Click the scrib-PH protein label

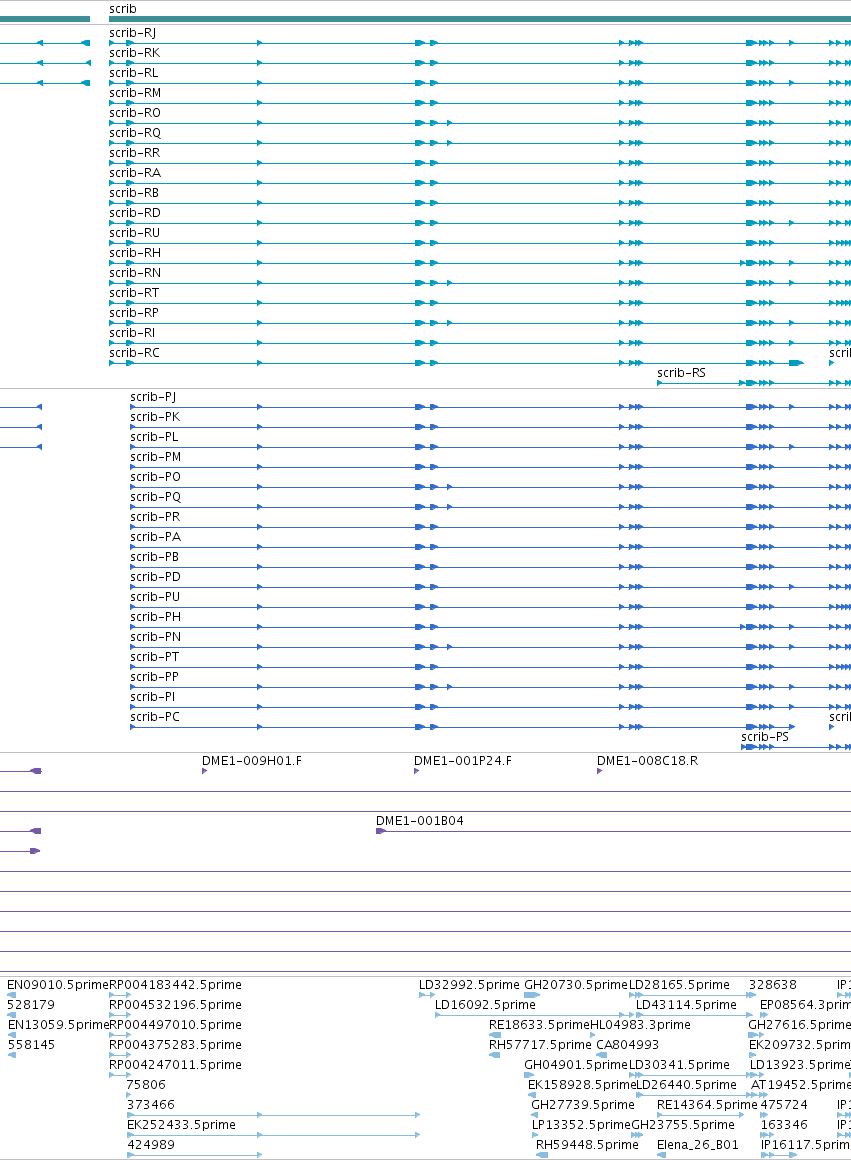pyautogui.click(x=155, y=616)
